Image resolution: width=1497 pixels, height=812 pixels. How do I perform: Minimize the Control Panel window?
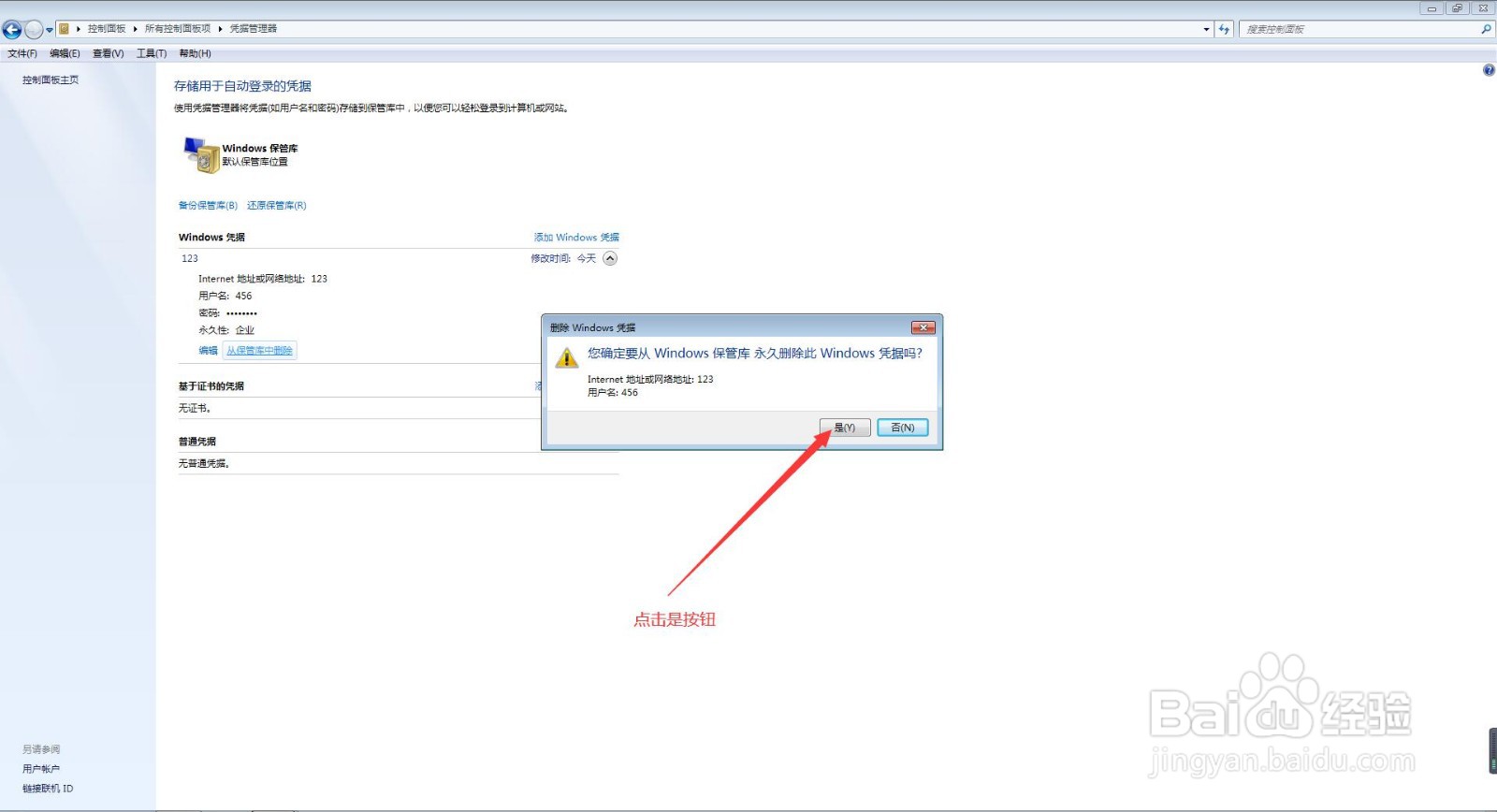pyautogui.click(x=1432, y=8)
